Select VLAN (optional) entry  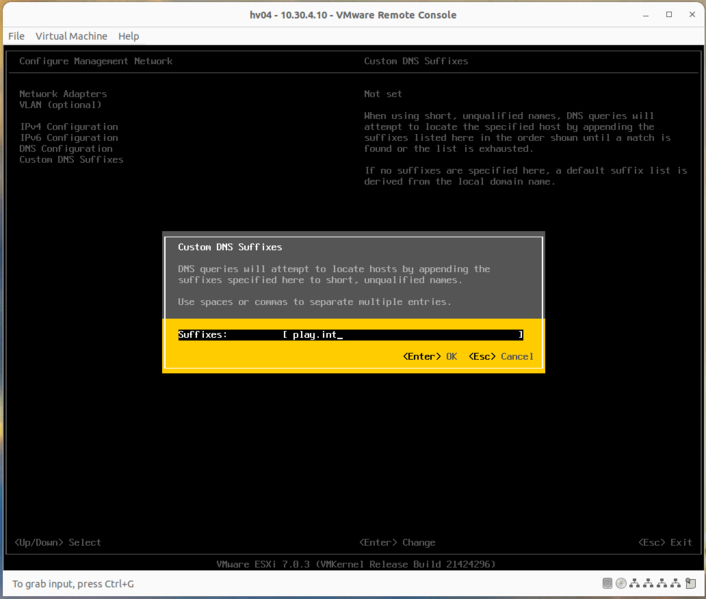(x=60, y=105)
